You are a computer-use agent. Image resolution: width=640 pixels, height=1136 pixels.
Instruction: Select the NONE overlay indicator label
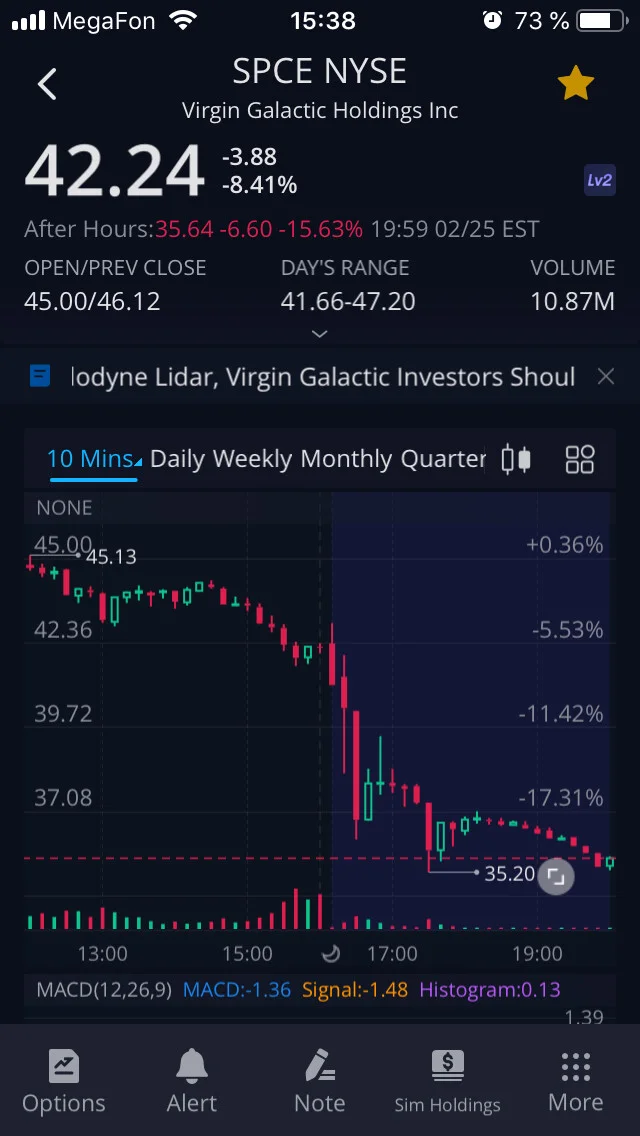coord(64,508)
